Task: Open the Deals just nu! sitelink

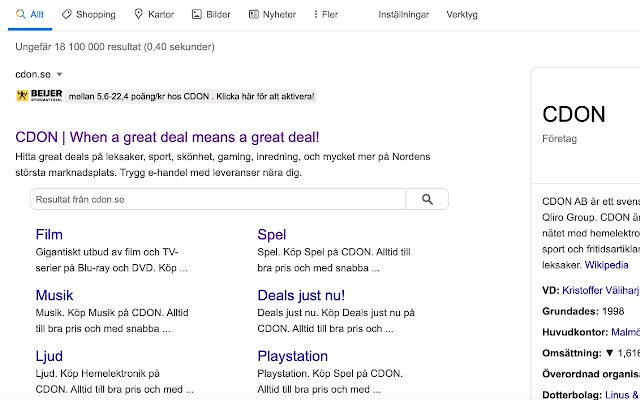Action: click(301, 295)
